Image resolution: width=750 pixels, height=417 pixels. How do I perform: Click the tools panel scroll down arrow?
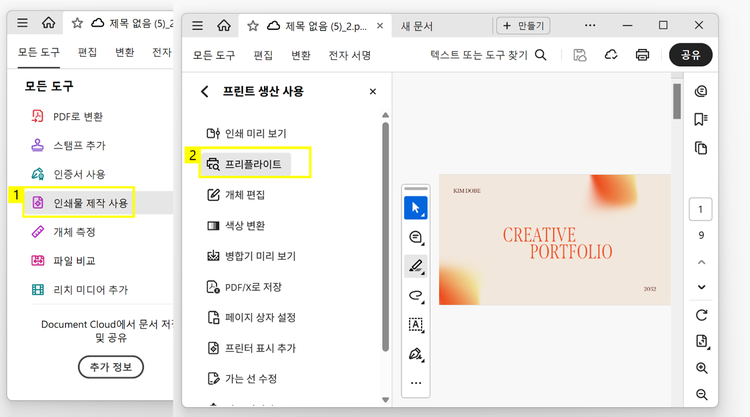(x=386, y=400)
